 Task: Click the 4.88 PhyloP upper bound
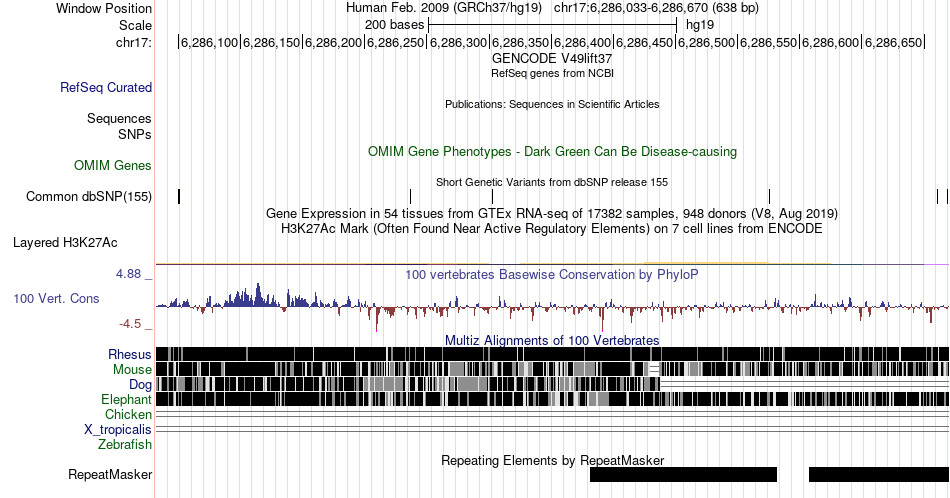point(128,274)
